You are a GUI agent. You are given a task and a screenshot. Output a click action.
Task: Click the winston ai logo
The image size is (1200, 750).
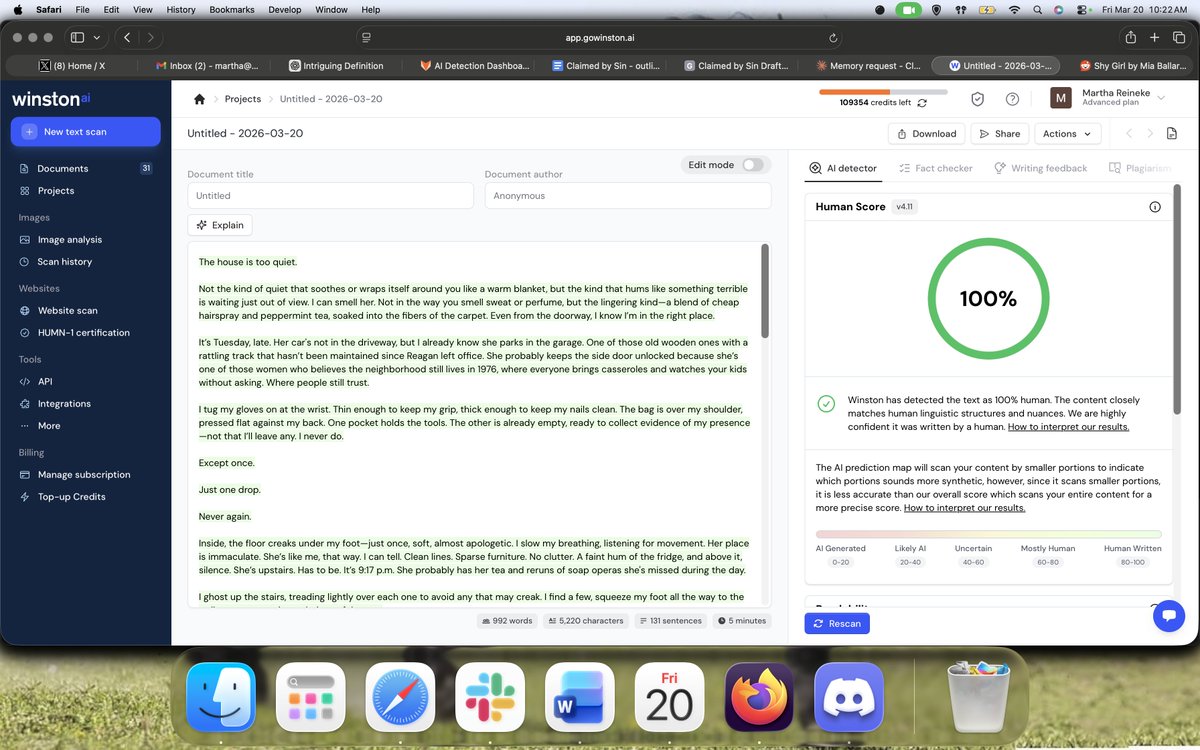[52, 99]
